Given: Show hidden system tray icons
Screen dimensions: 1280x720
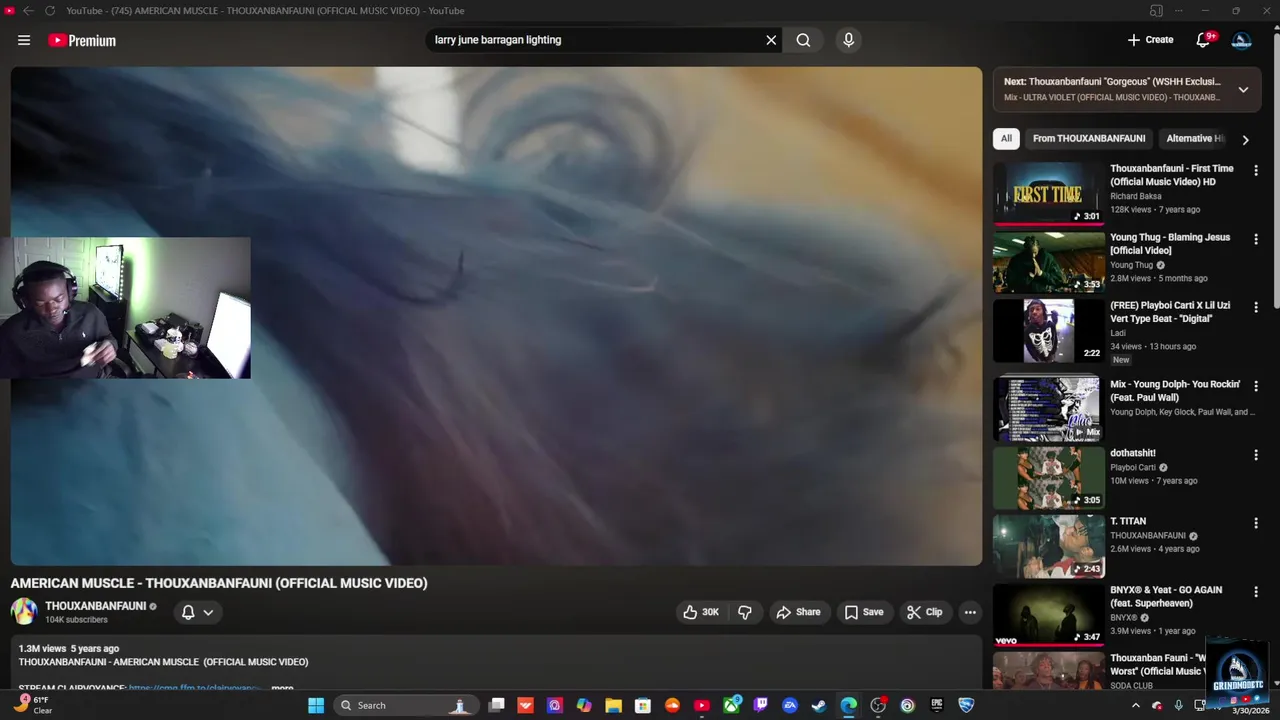Looking at the screenshot, I should pos(1135,705).
